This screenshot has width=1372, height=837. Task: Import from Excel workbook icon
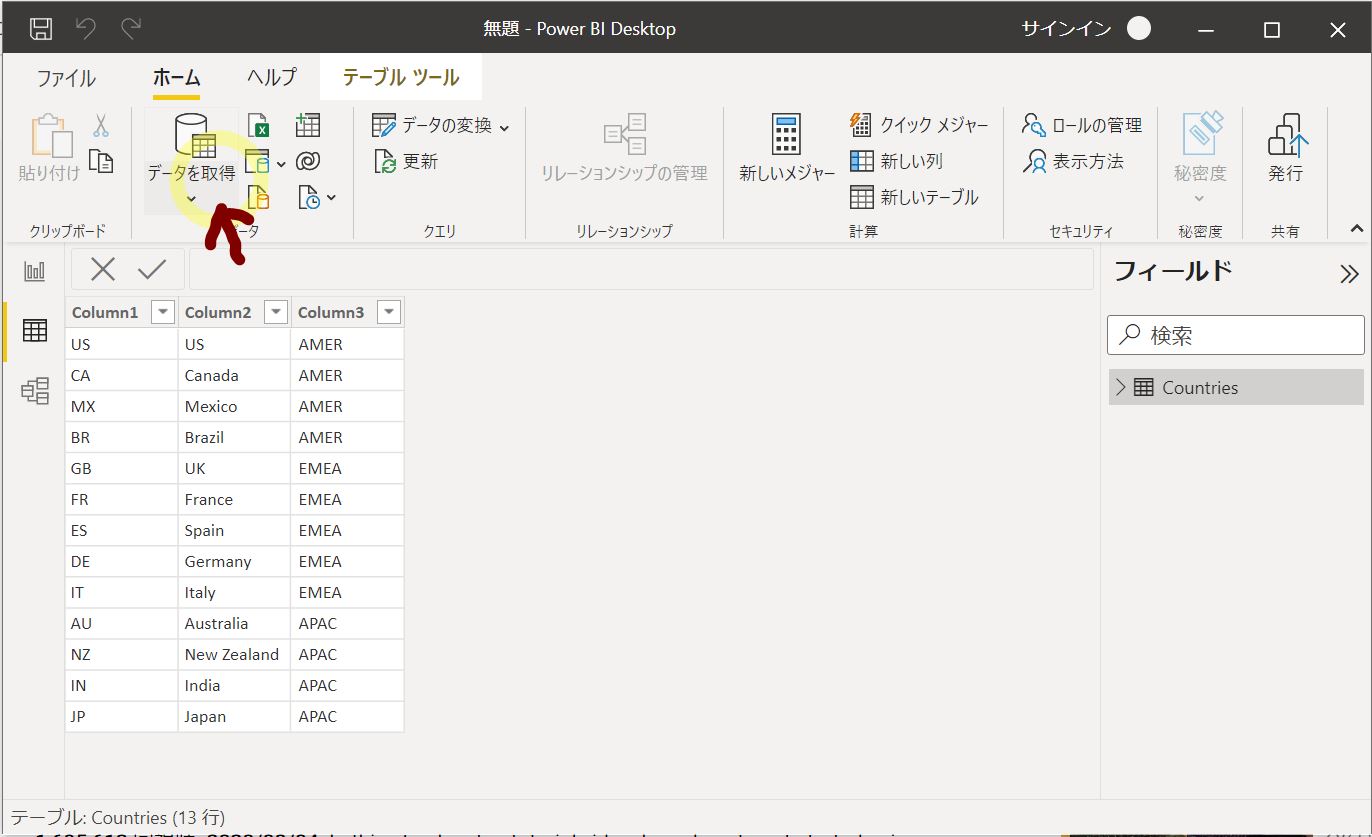pos(258,126)
